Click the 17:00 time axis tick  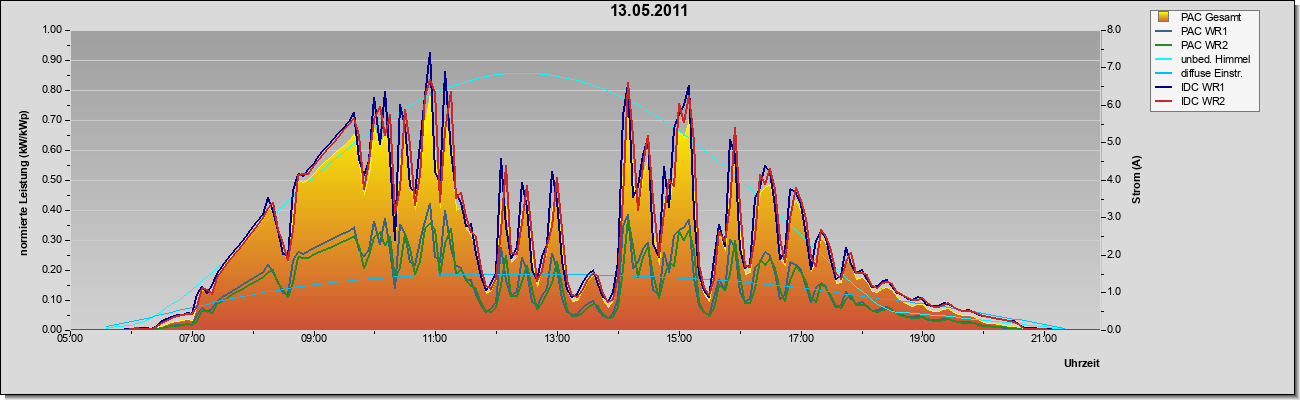(800, 339)
